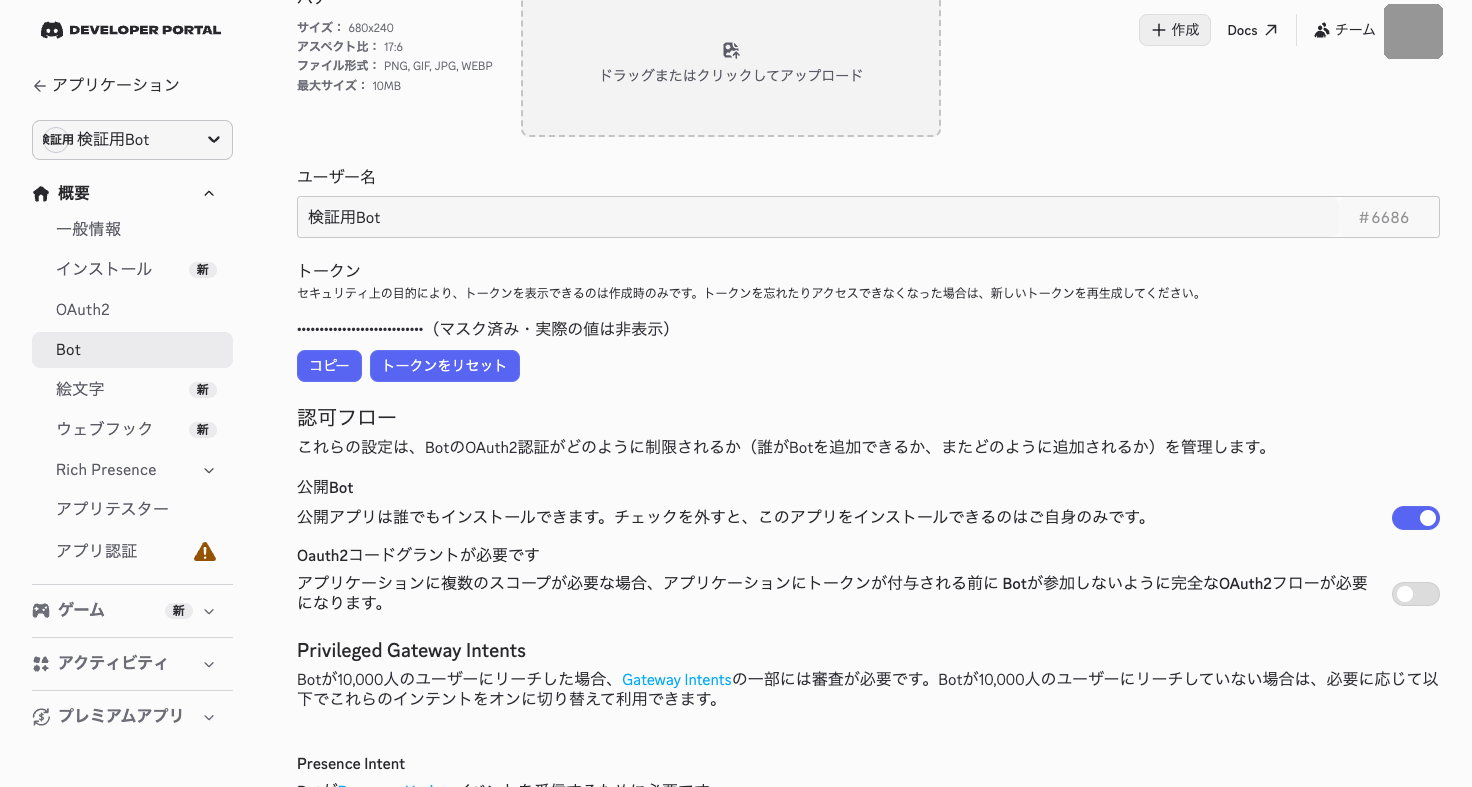This screenshot has height=787, width=1472.
Task: Open the 検証用Bot application dropdown
Action: (132, 140)
